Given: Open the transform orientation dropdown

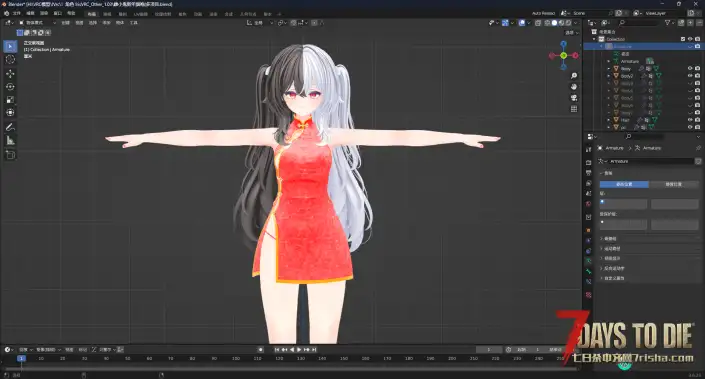Looking at the screenshot, I should tap(259, 22).
